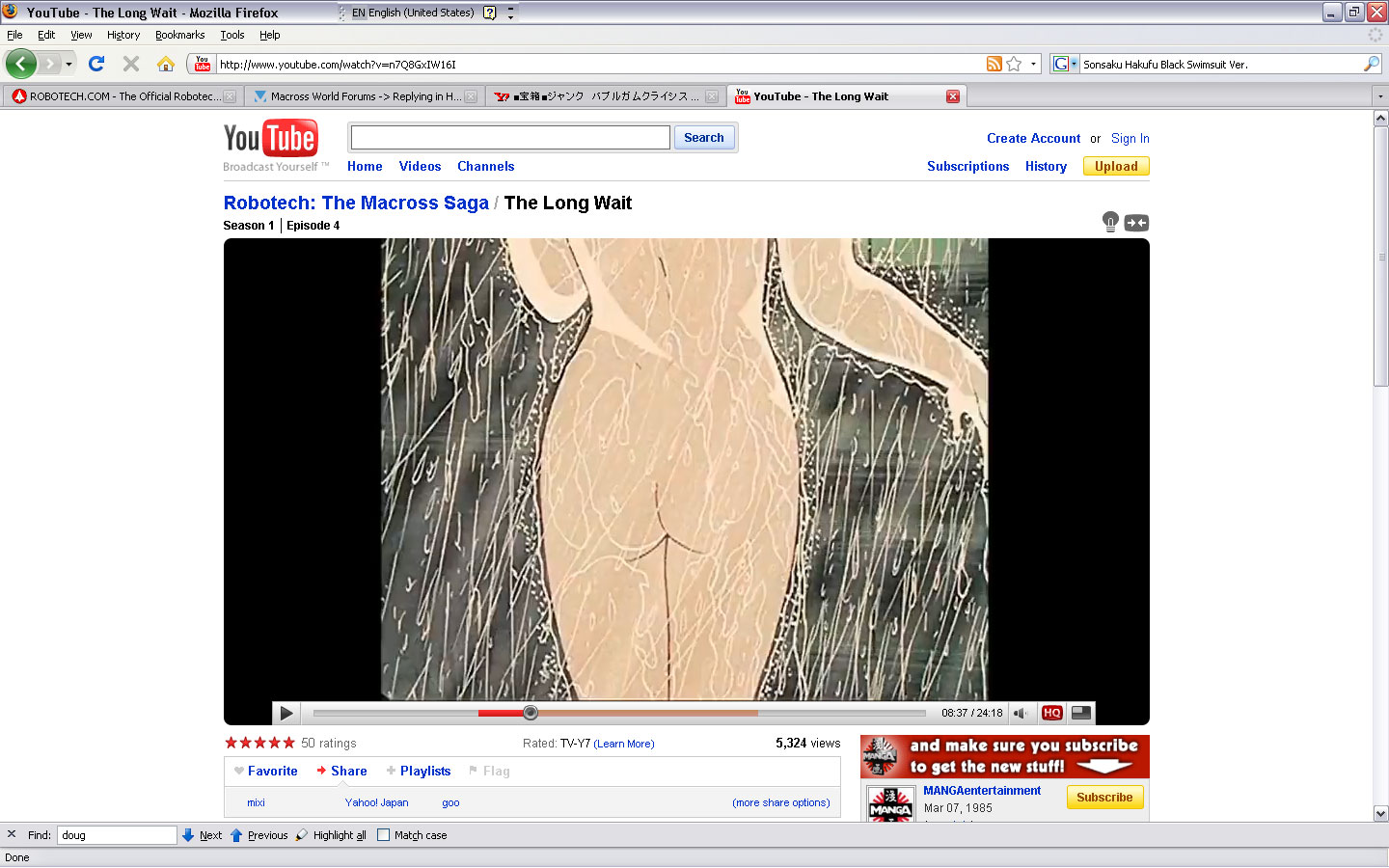The width and height of the screenshot is (1389, 868).
Task: Open Subscriptions link
Action: click(x=967, y=166)
